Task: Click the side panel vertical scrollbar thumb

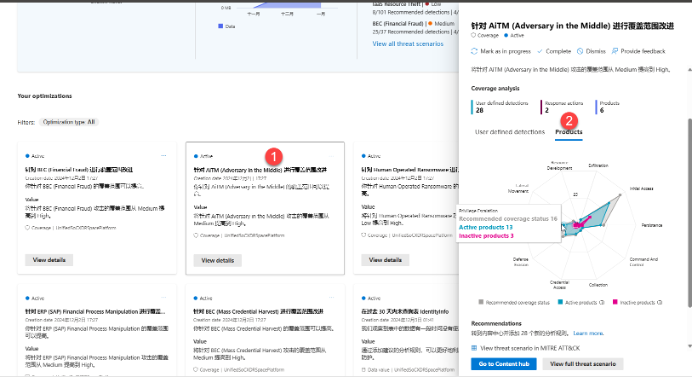Action: coord(689,213)
